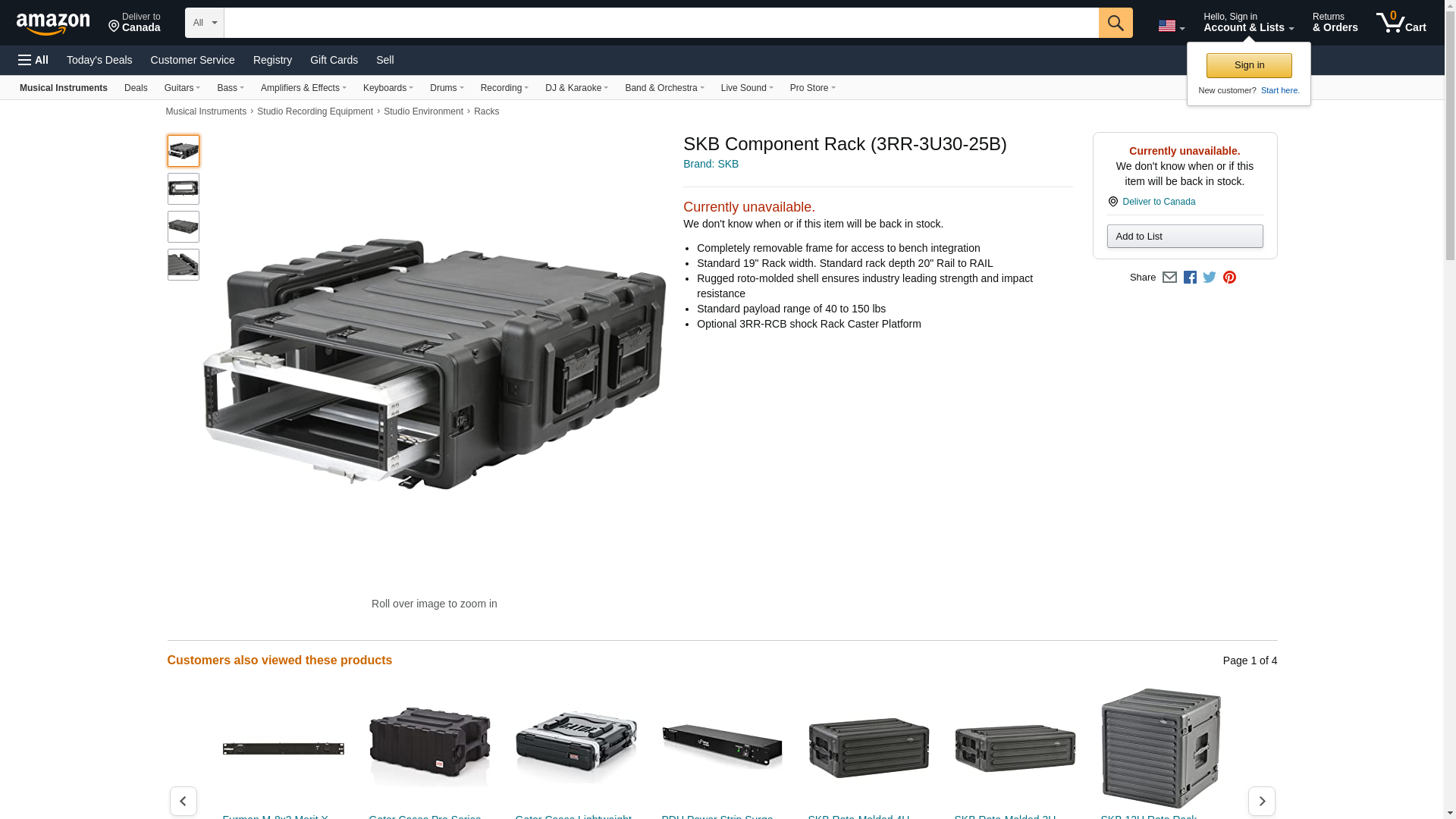Screen dimensions: 1456x819
Task: Select the second product thumbnail image
Action: coord(184,189)
